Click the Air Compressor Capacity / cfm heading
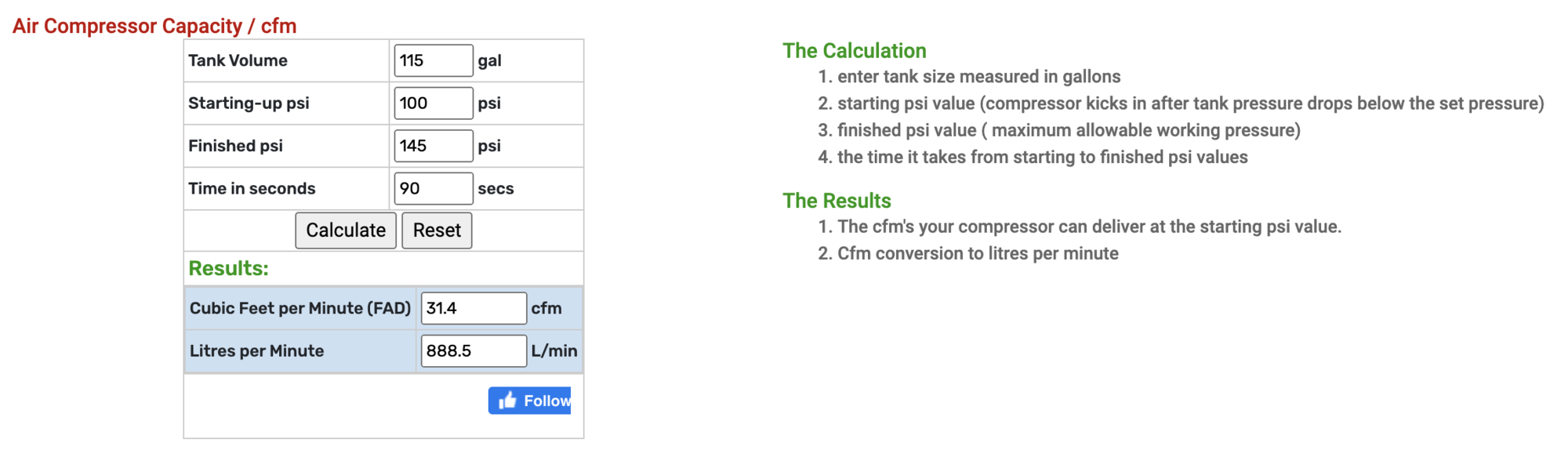 154,26
